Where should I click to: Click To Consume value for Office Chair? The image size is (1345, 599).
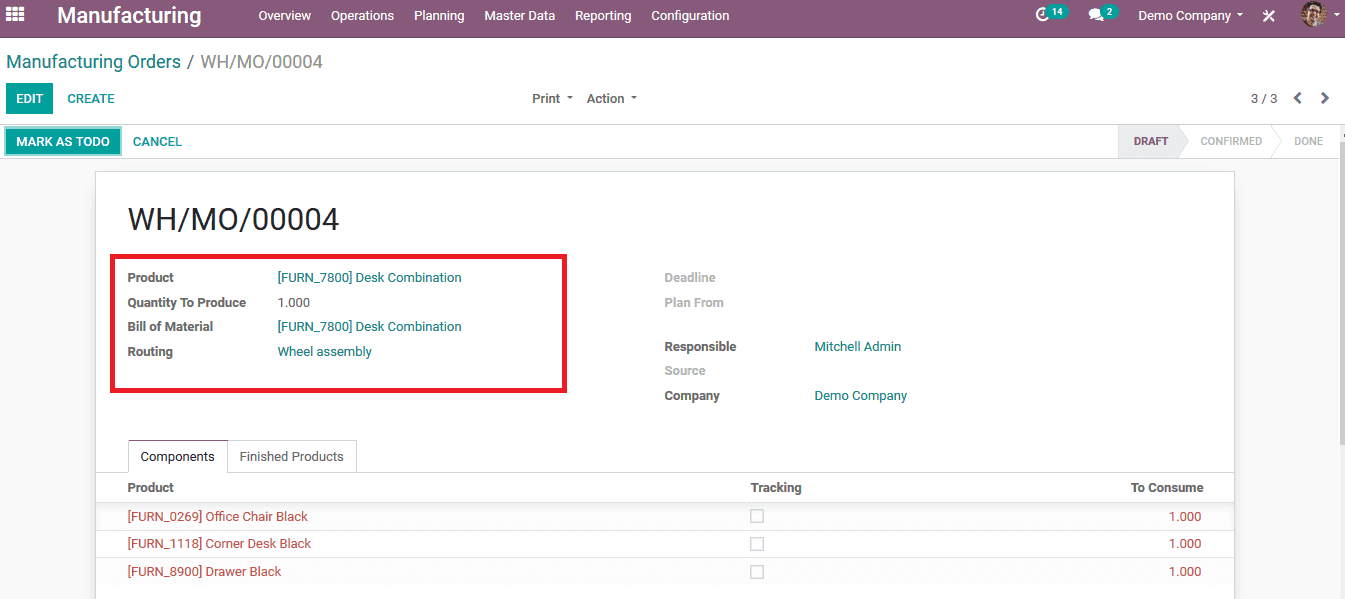click(1185, 516)
